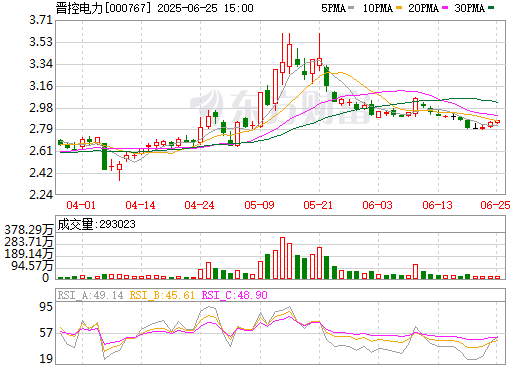Click the 94.57万 volume axis label
The image size is (520, 365).
(32, 266)
